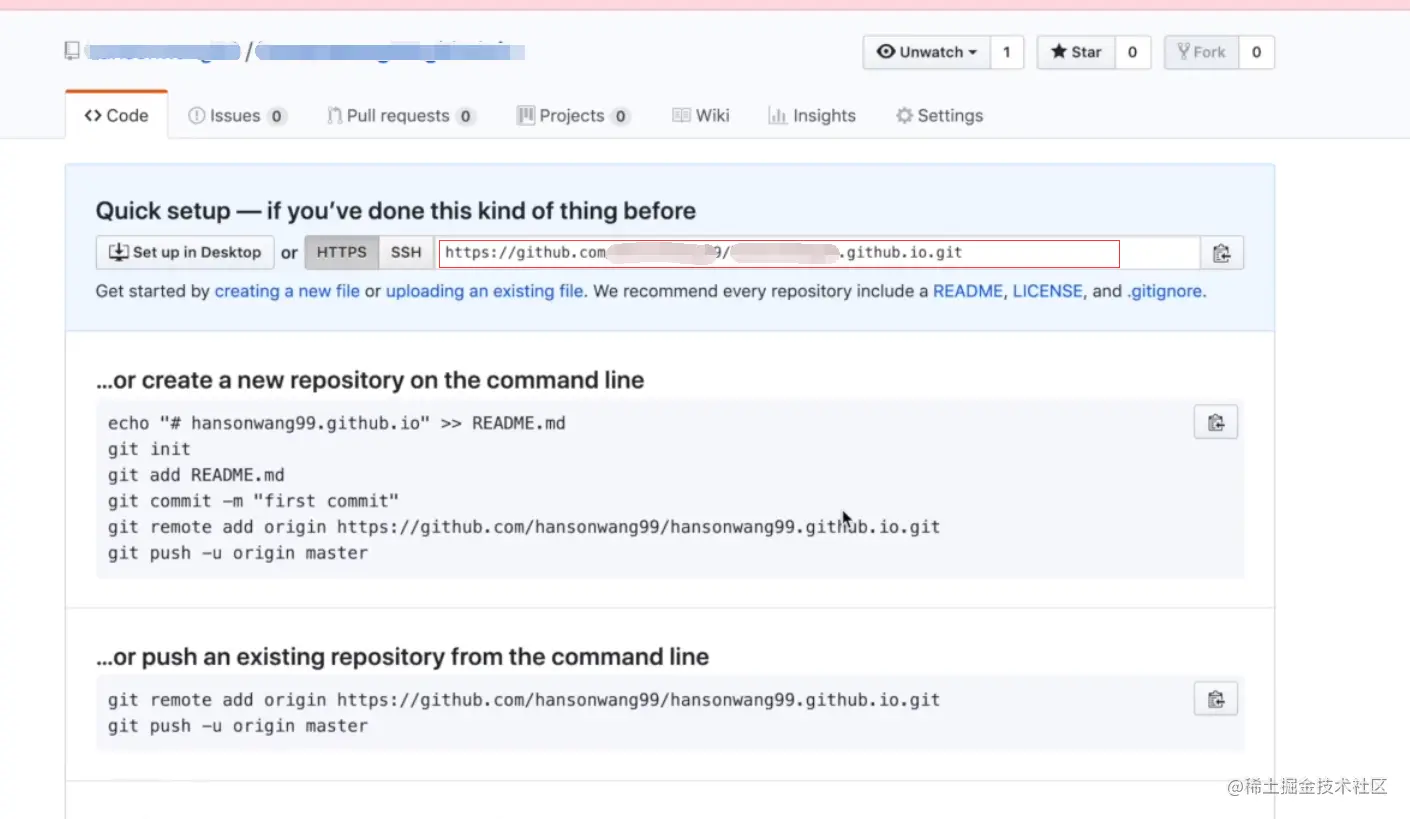Click the 'git add README.md' line

[x=196, y=475]
